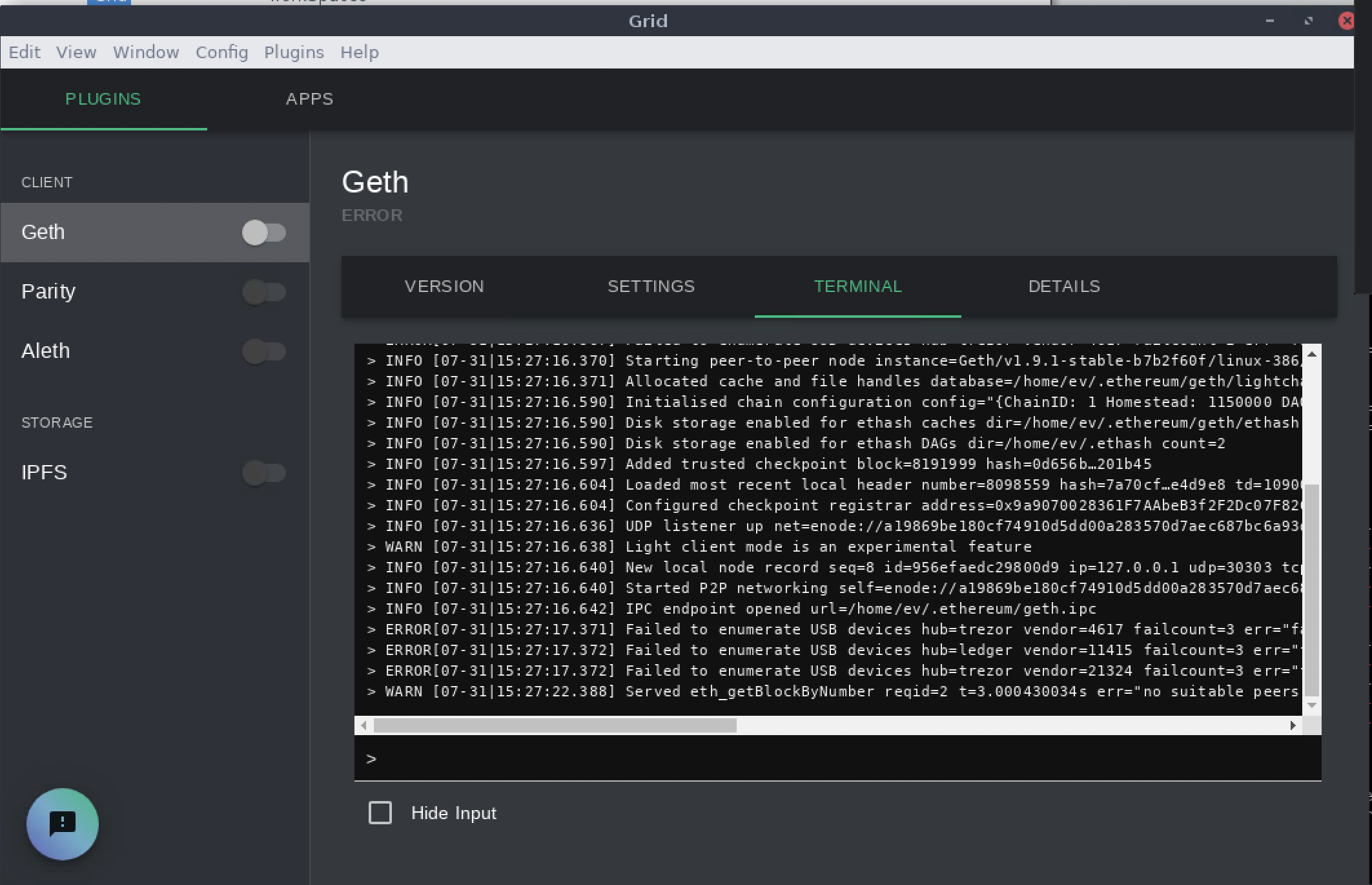Click the feedback chat bubble icon

click(x=61, y=824)
